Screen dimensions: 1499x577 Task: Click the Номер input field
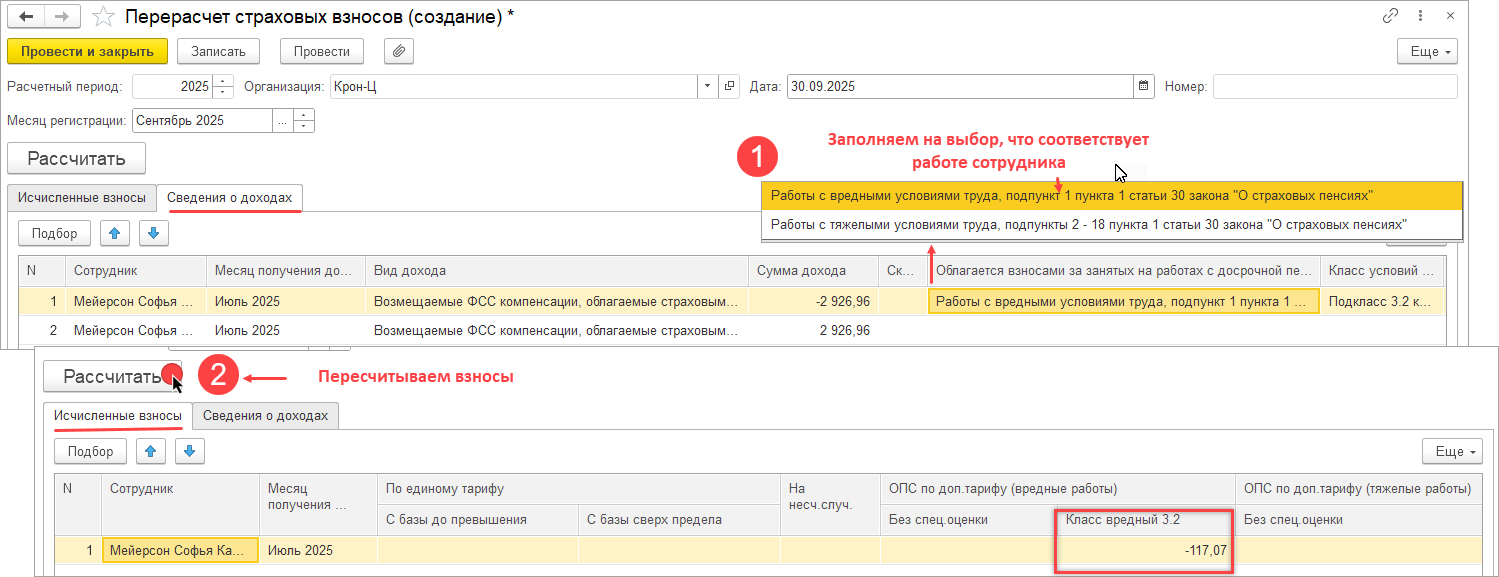[1334, 87]
